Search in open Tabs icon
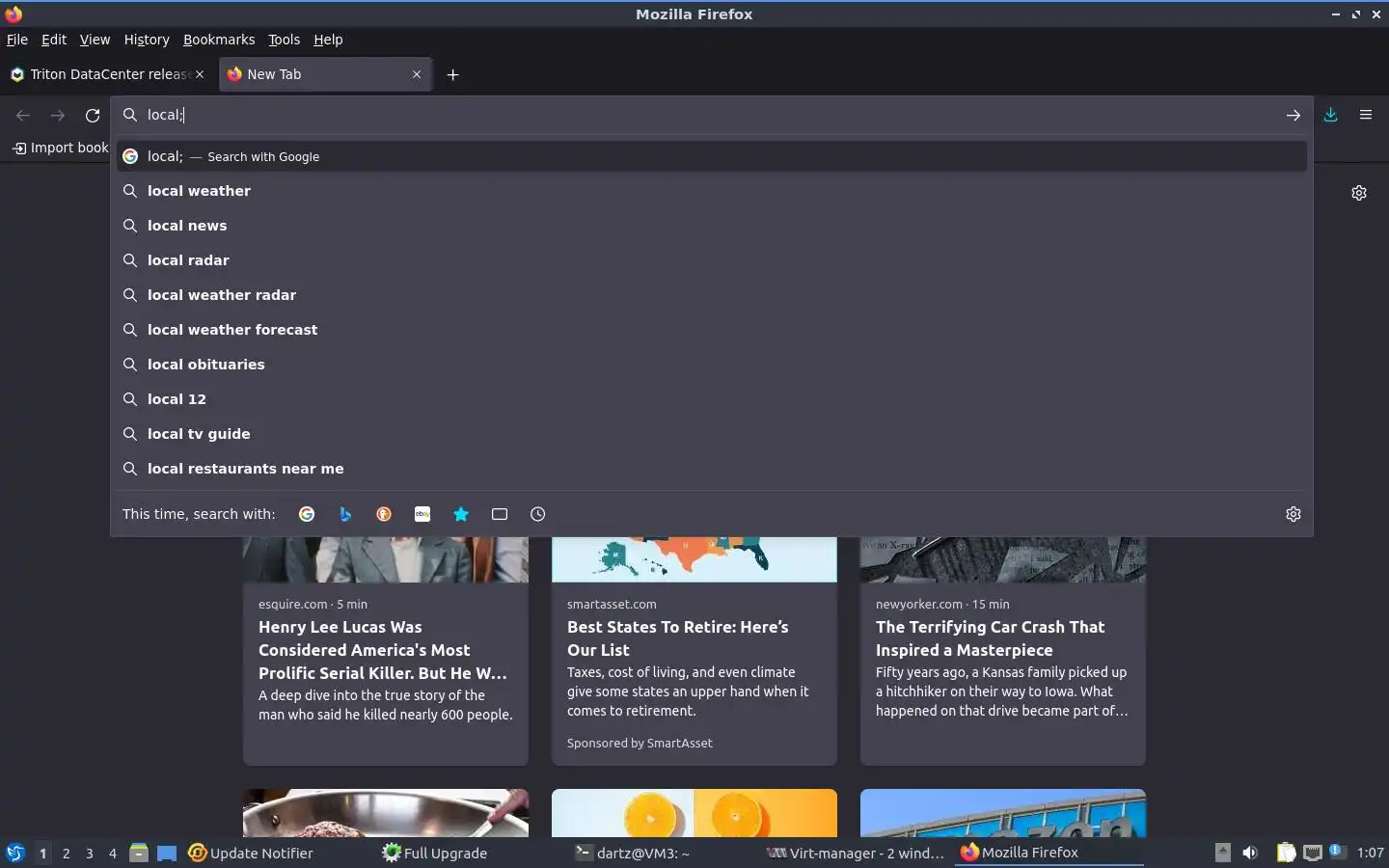Viewport: 1389px width, 868px height. click(500, 514)
